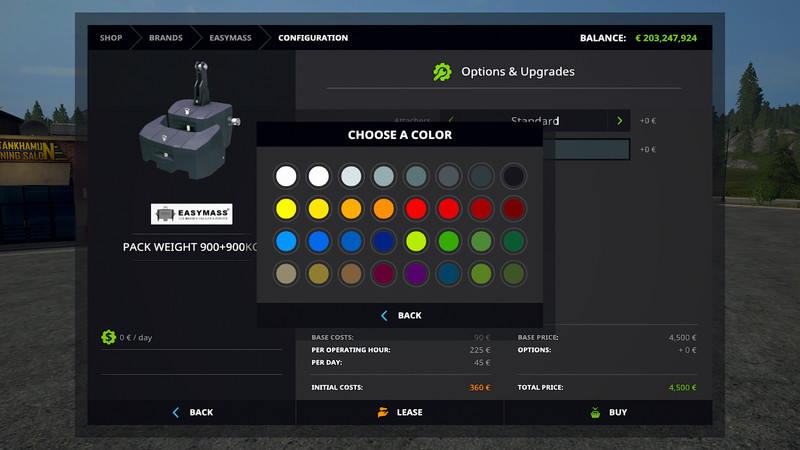This screenshot has height=450, width=800.
Task: Click the Easymass brand logo
Action: click(x=191, y=214)
